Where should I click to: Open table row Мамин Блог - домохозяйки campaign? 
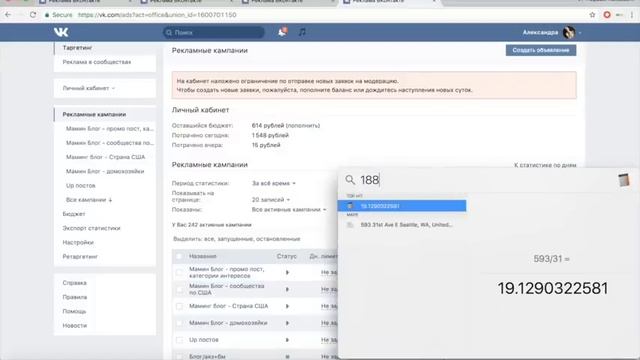pos(228,323)
